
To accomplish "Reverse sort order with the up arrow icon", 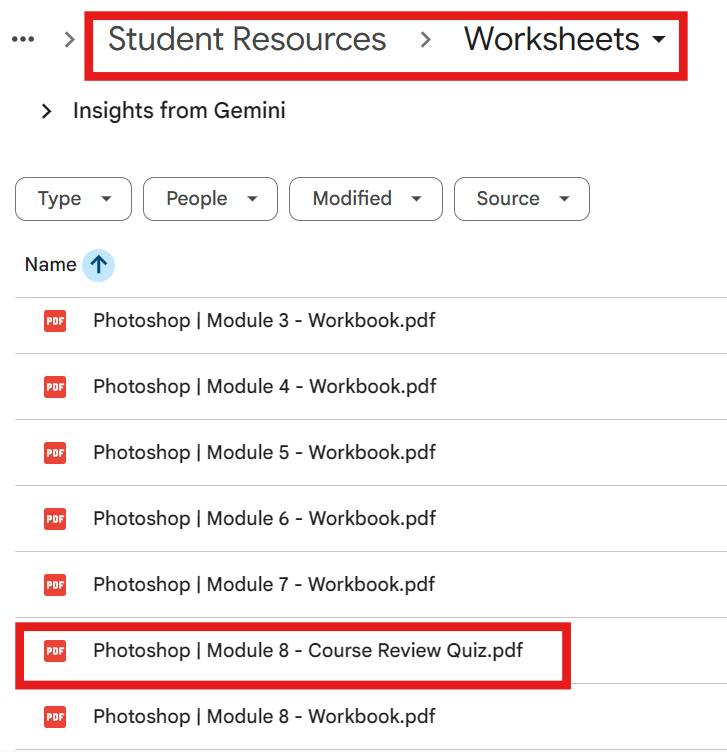I will click(x=98, y=265).
